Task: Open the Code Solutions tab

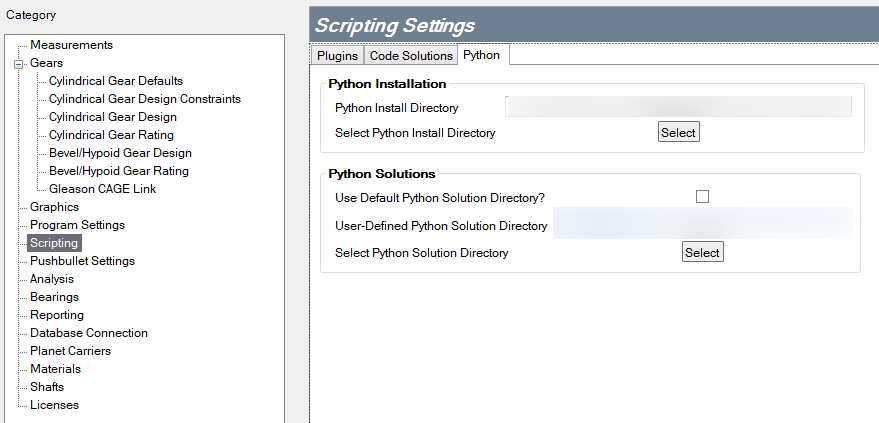Action: tap(411, 56)
